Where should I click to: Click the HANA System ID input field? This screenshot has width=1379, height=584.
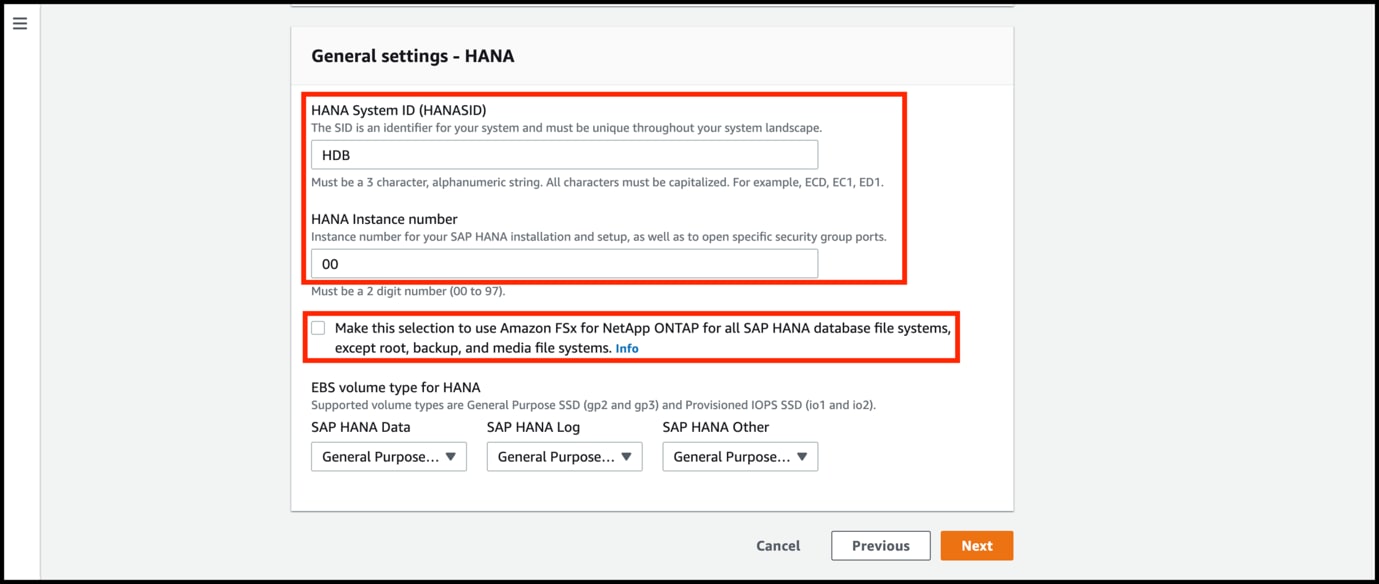click(x=564, y=155)
